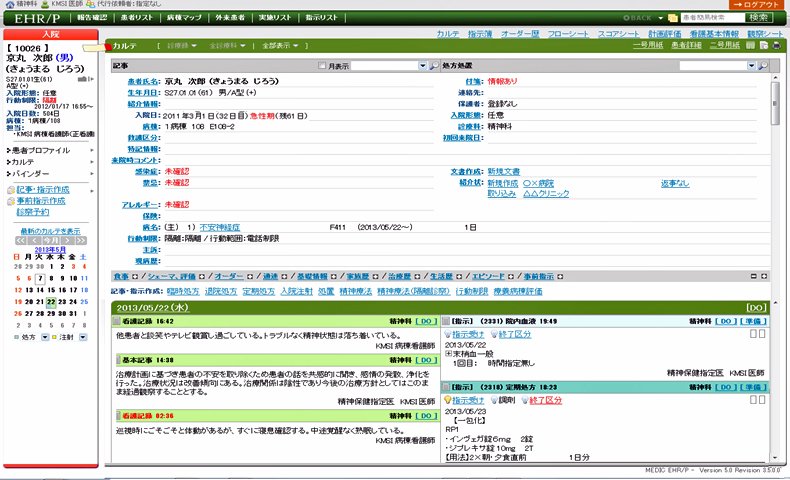
Task: Click the bulb icon before 終了区分 in 定期処方
Action: 524,400
